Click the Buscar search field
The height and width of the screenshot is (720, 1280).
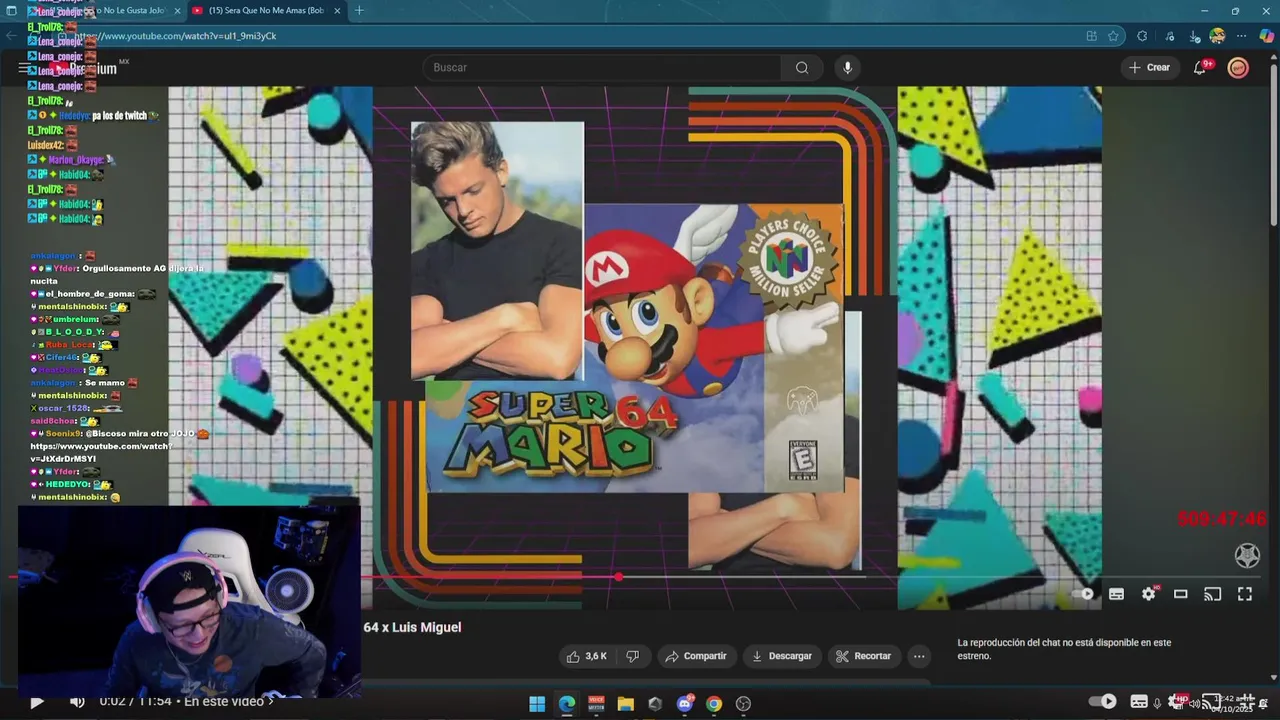click(602, 68)
